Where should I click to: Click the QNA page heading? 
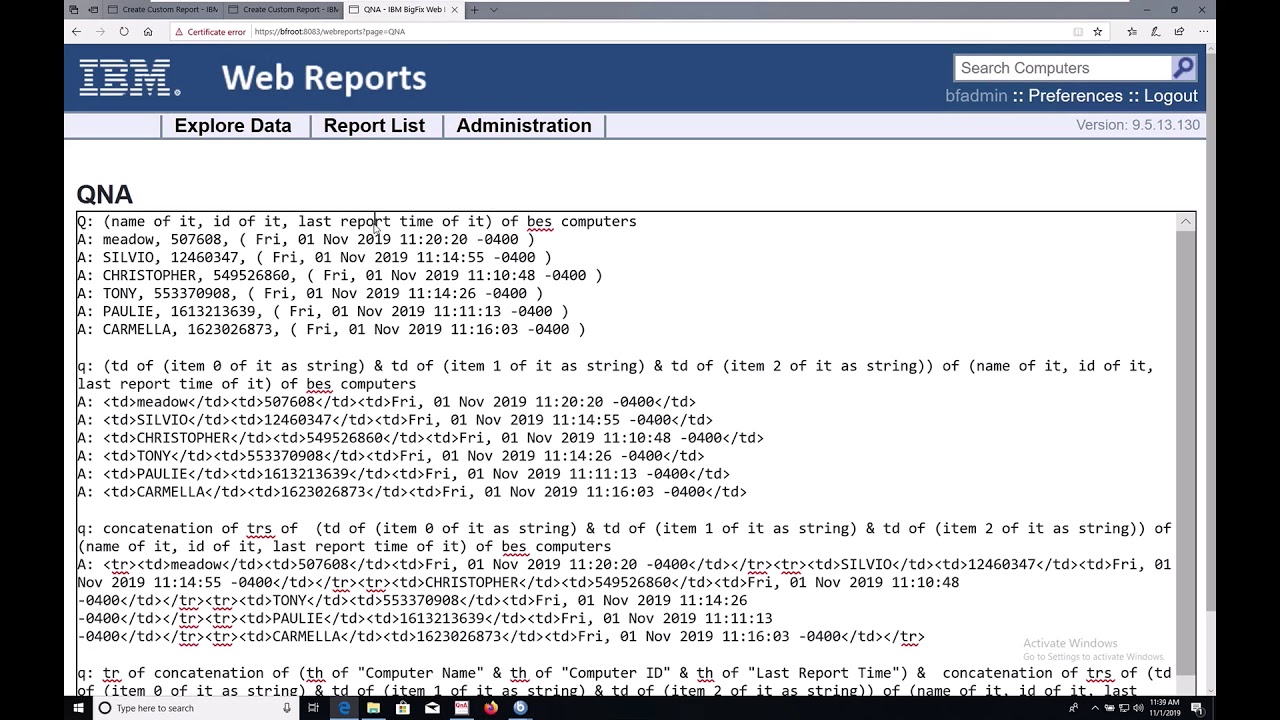(104, 194)
